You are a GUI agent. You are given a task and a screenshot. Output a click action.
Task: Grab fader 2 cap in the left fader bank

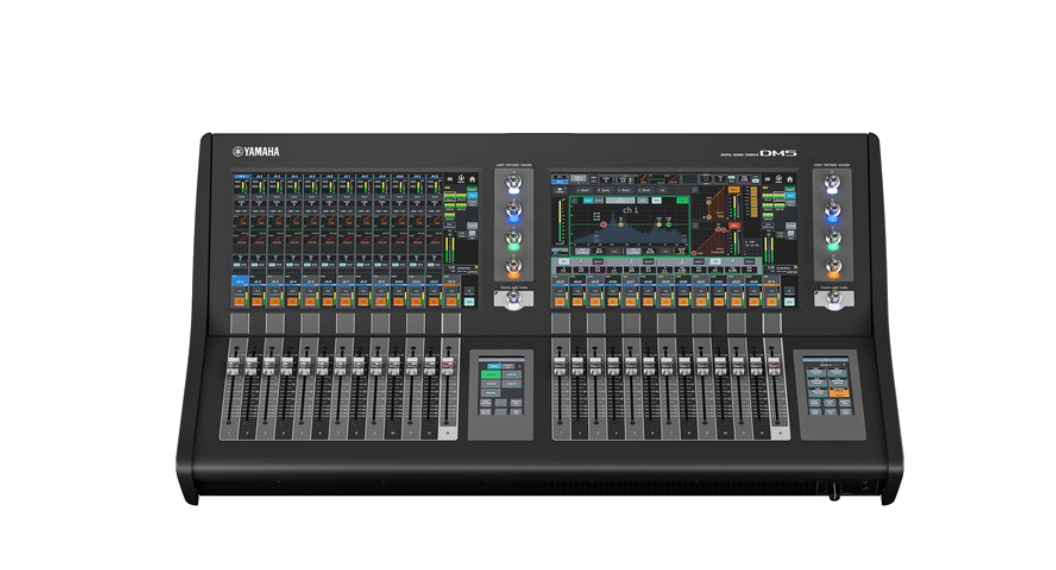[251, 366]
